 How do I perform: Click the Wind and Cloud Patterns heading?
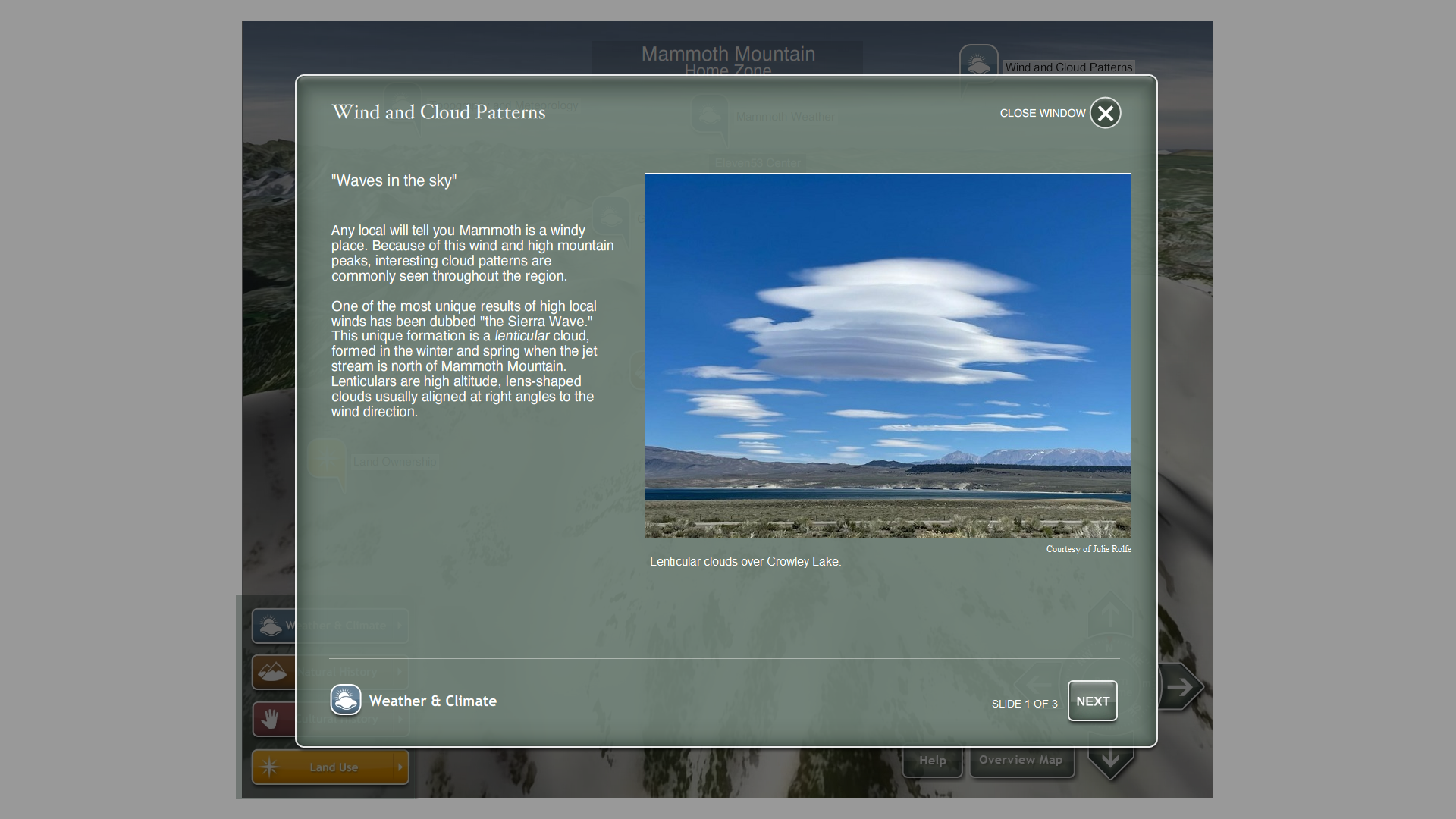pos(438,112)
